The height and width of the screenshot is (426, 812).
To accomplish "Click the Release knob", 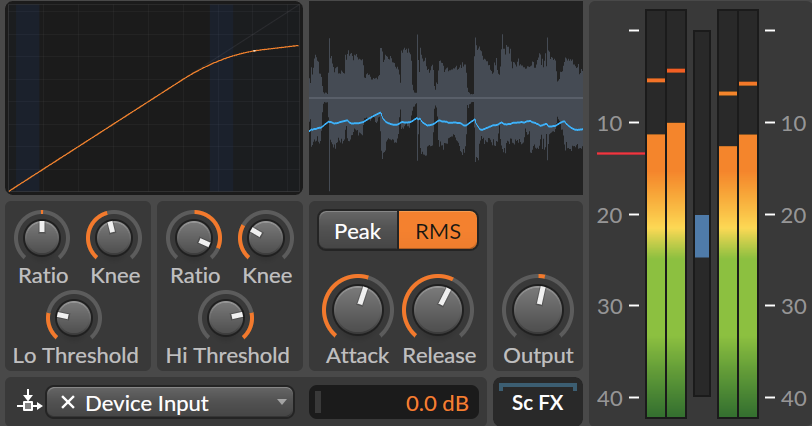I will 438,309.
